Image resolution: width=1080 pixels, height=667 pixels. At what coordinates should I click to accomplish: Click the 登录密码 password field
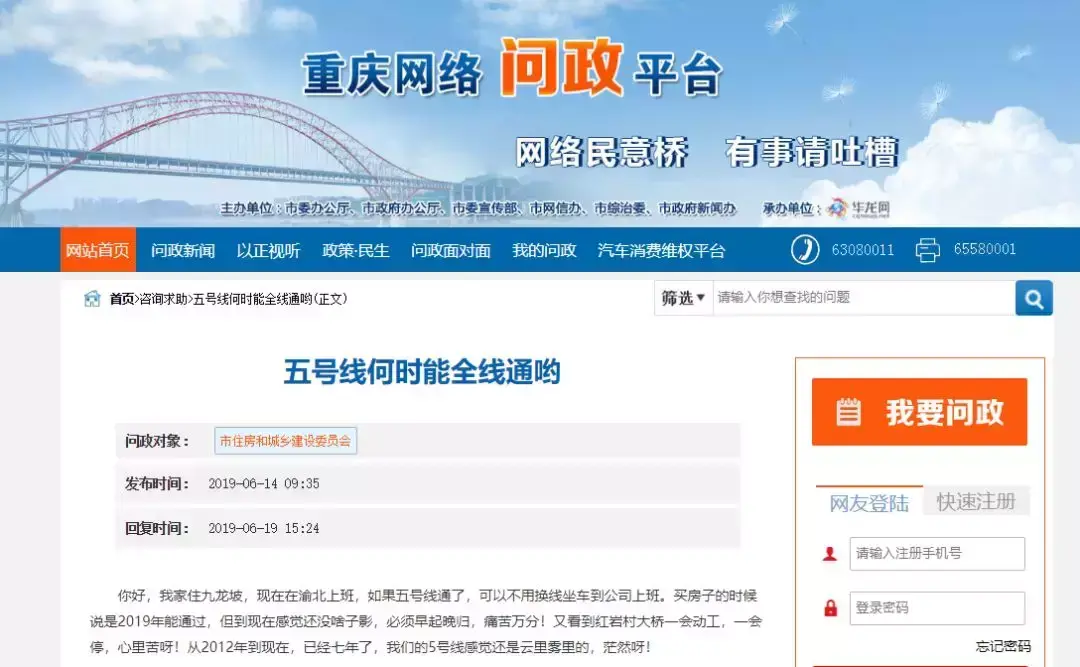coord(937,608)
